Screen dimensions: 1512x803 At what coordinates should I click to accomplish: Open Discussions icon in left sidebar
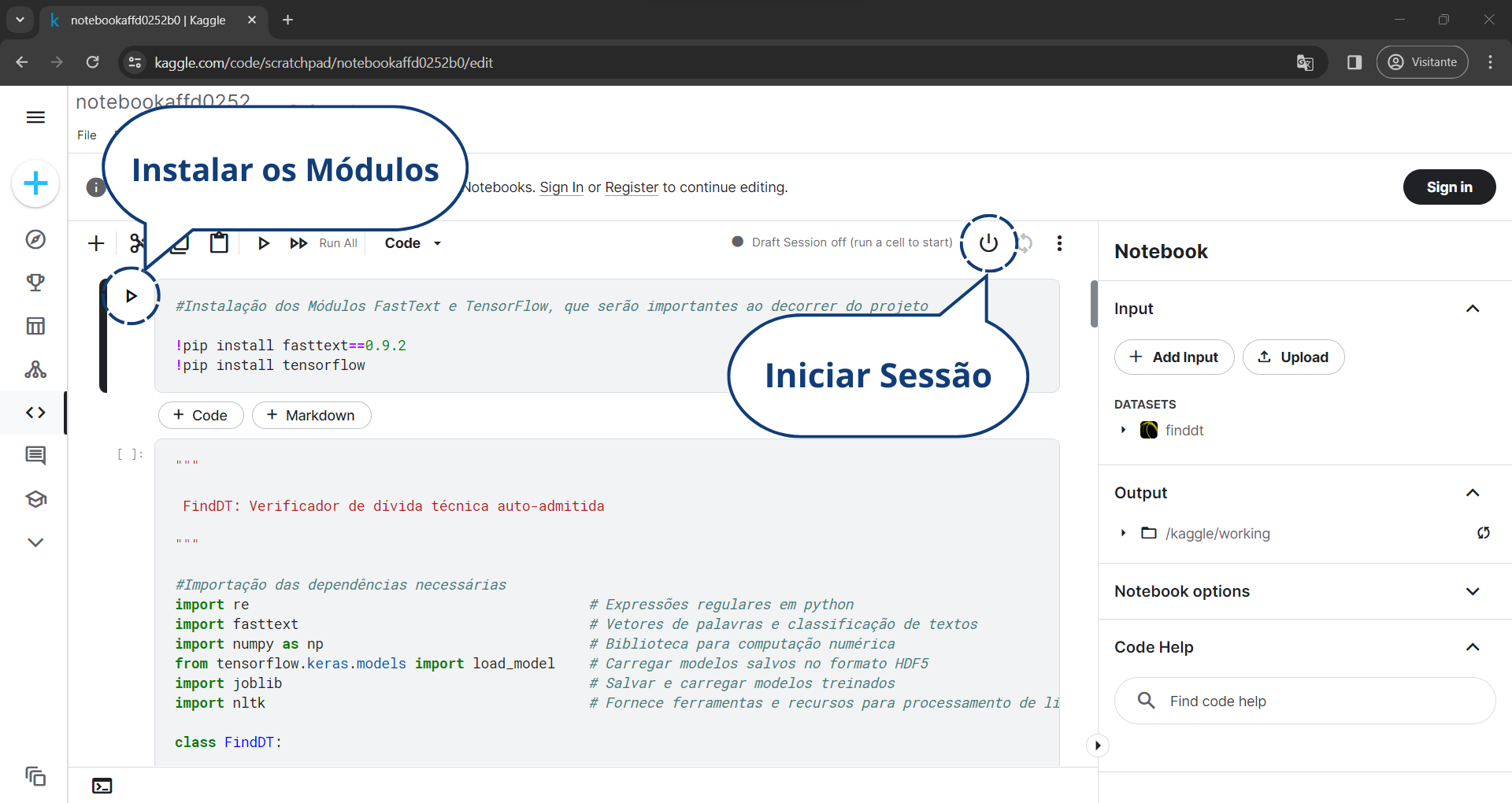pos(35,456)
